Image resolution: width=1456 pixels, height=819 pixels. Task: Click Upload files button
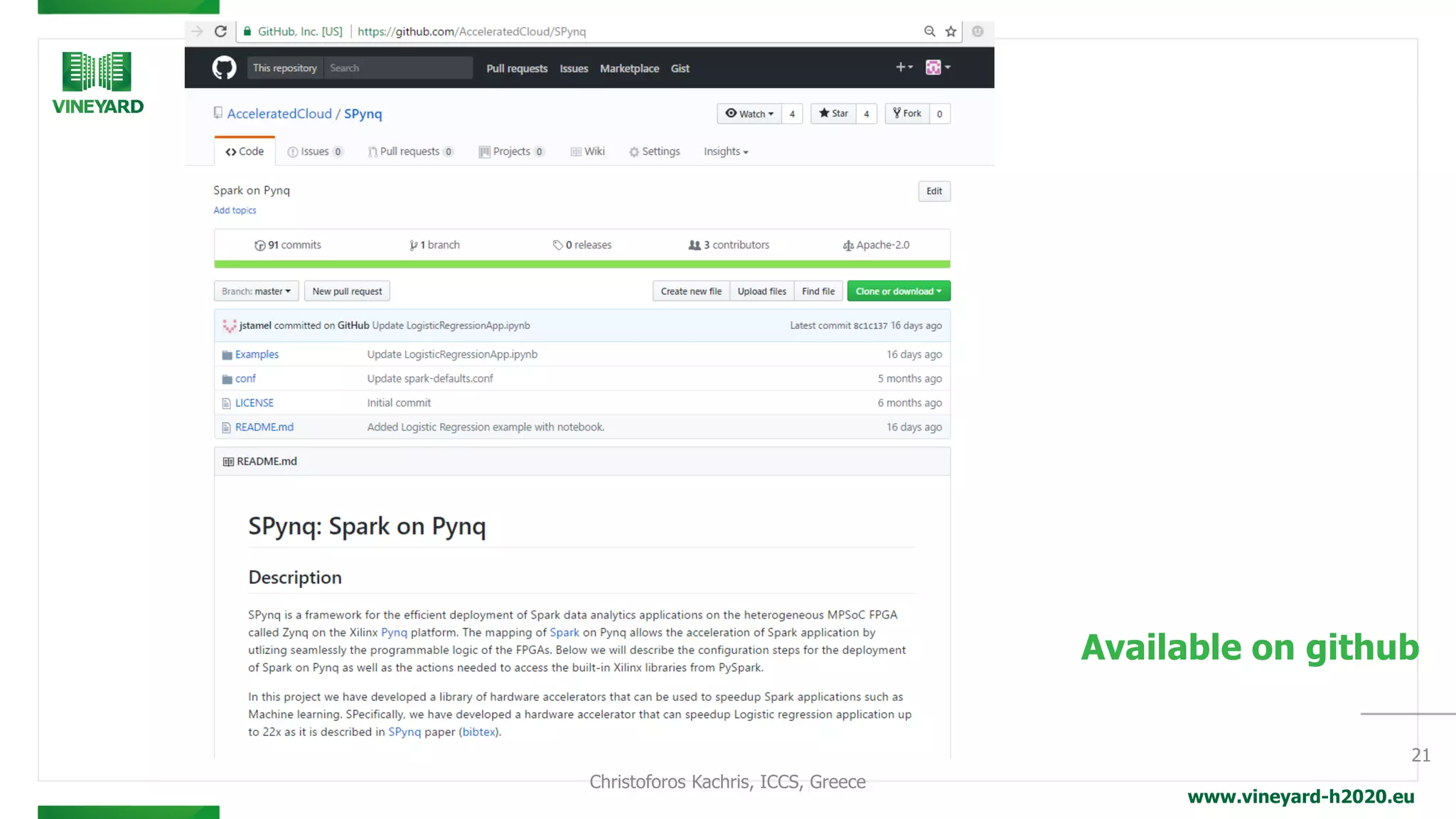point(761,291)
